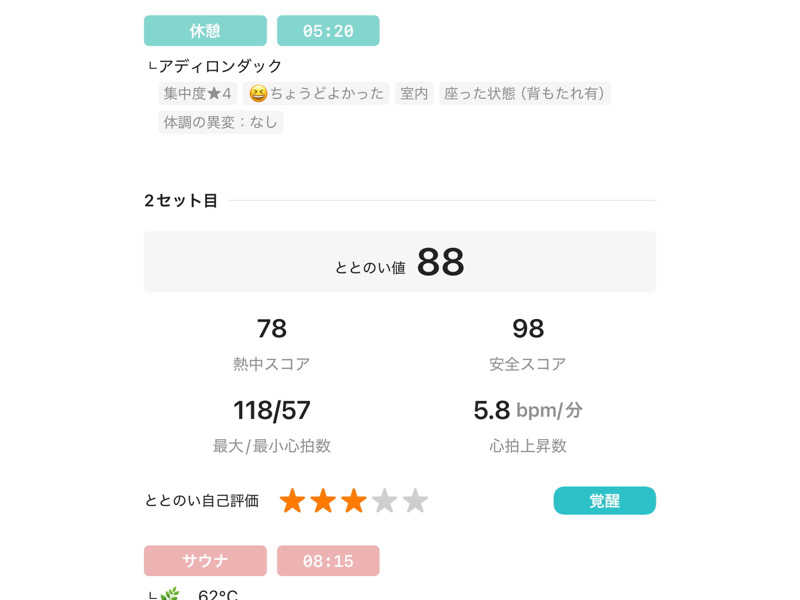Click the ととのい値 88 panel
Screen dimensions: 800x600
pos(400,262)
